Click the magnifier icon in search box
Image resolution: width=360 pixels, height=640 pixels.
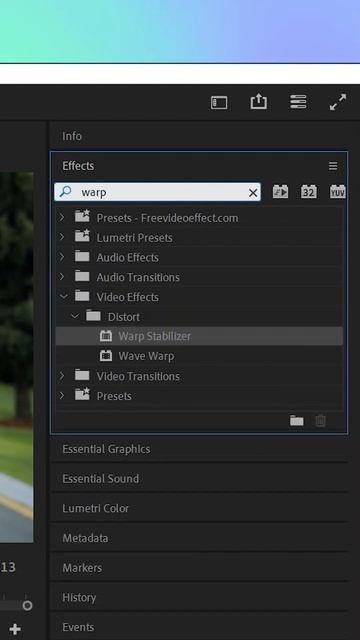tap(65, 191)
